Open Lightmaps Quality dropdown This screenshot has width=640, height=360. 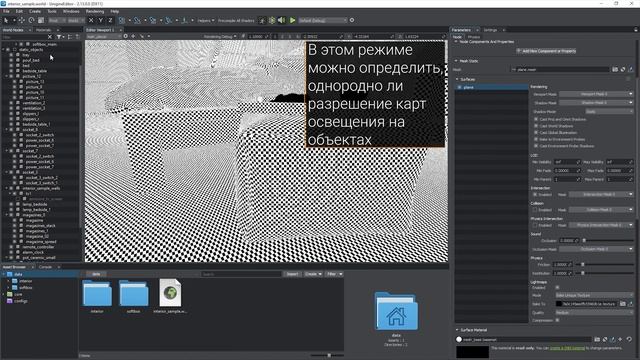[x=594, y=312]
